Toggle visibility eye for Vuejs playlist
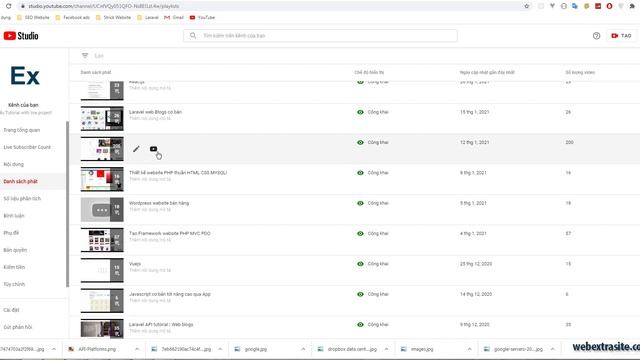Screen dimensions: 640x360 pyautogui.click(x=360, y=264)
